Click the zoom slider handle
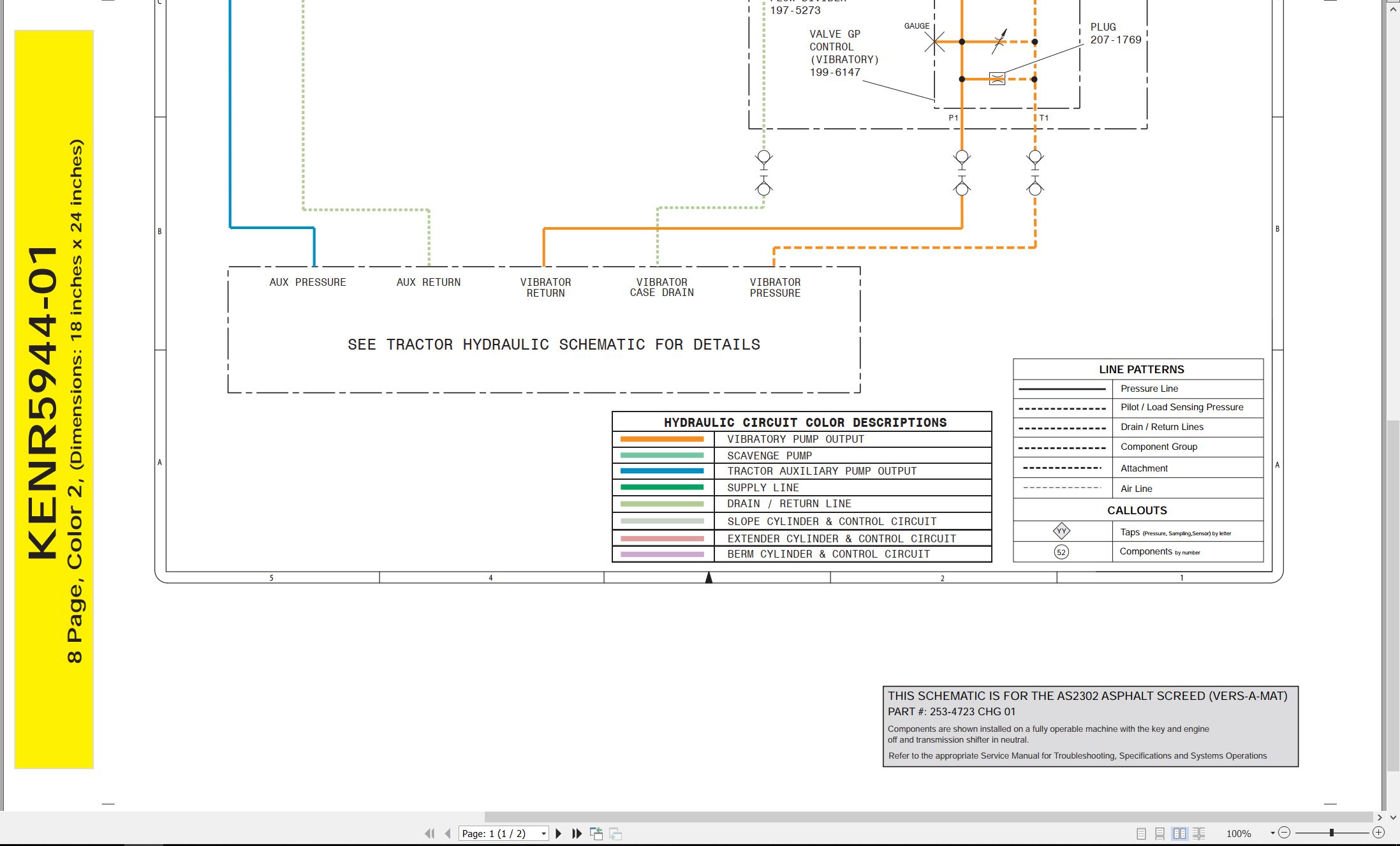The height and width of the screenshot is (846, 1400). (1332, 833)
